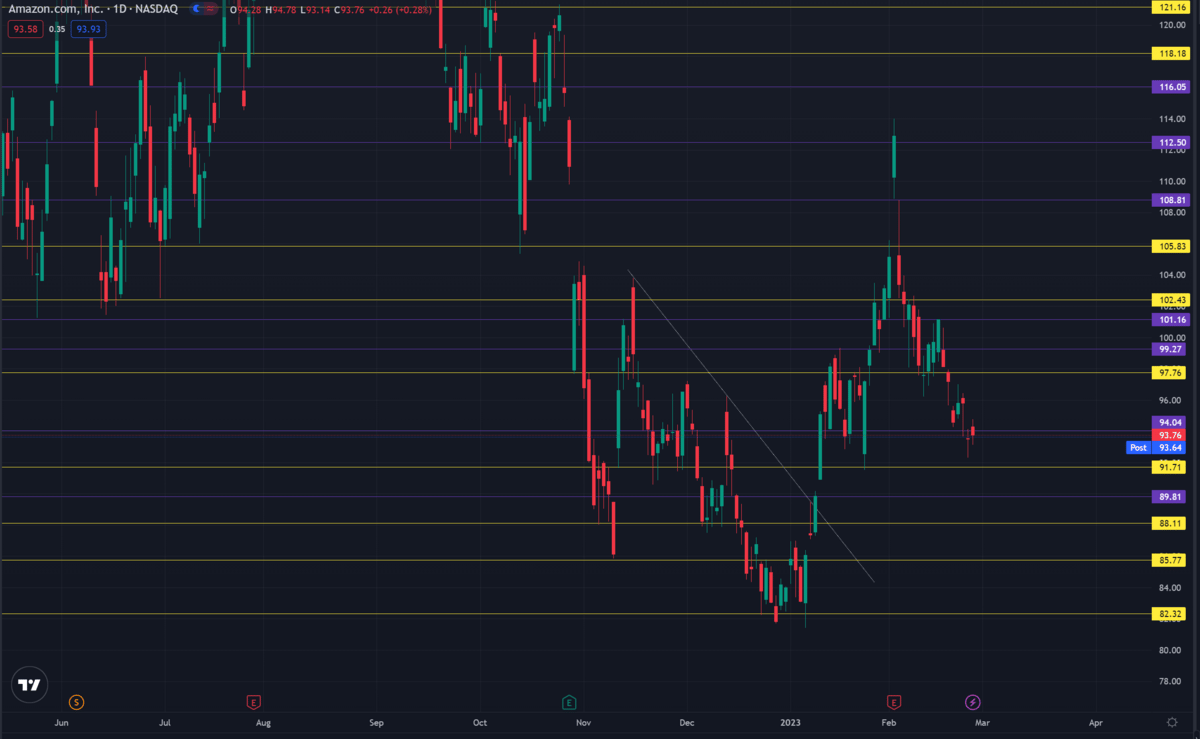Click the blue 93.64 post-market price label
The width and height of the screenshot is (1200, 739).
1171,448
